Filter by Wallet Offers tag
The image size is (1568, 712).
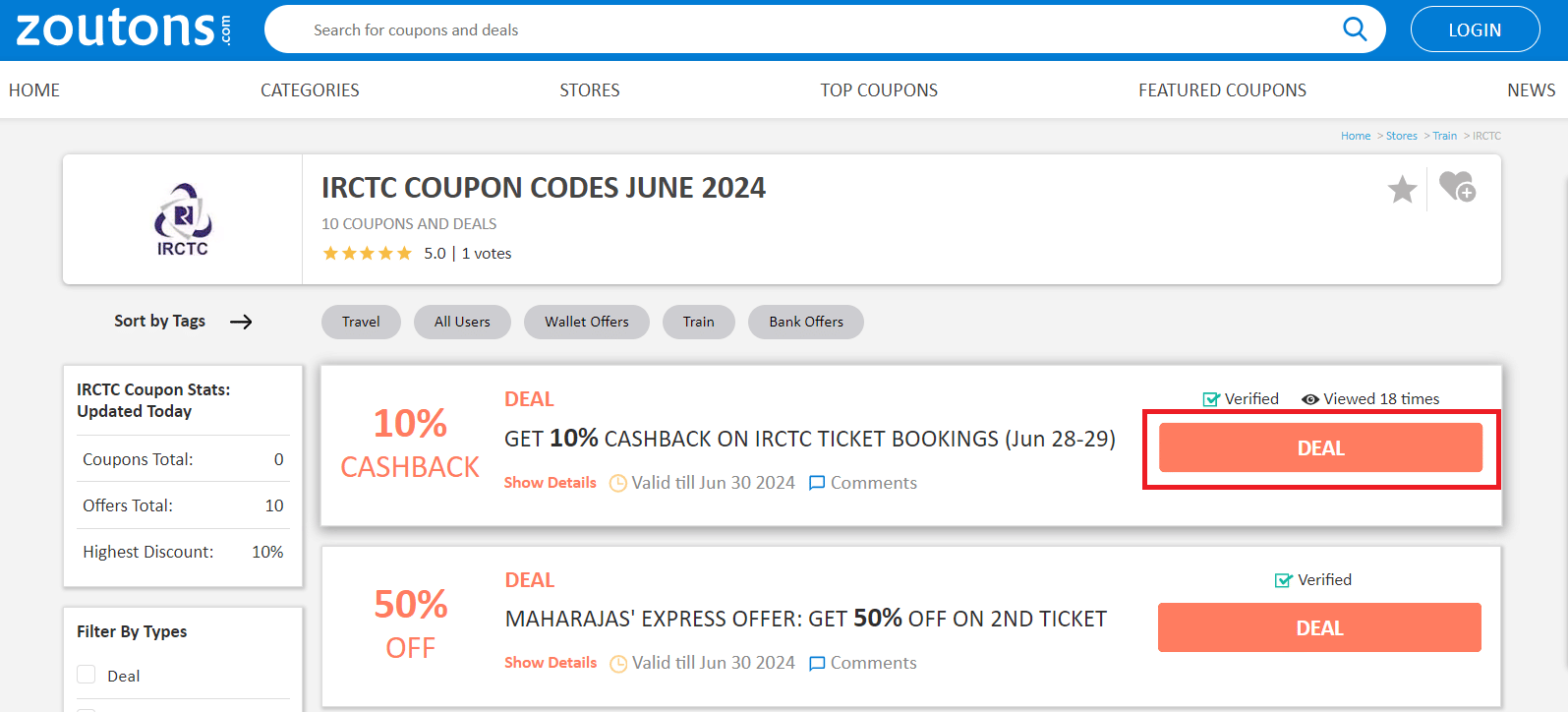(x=587, y=322)
